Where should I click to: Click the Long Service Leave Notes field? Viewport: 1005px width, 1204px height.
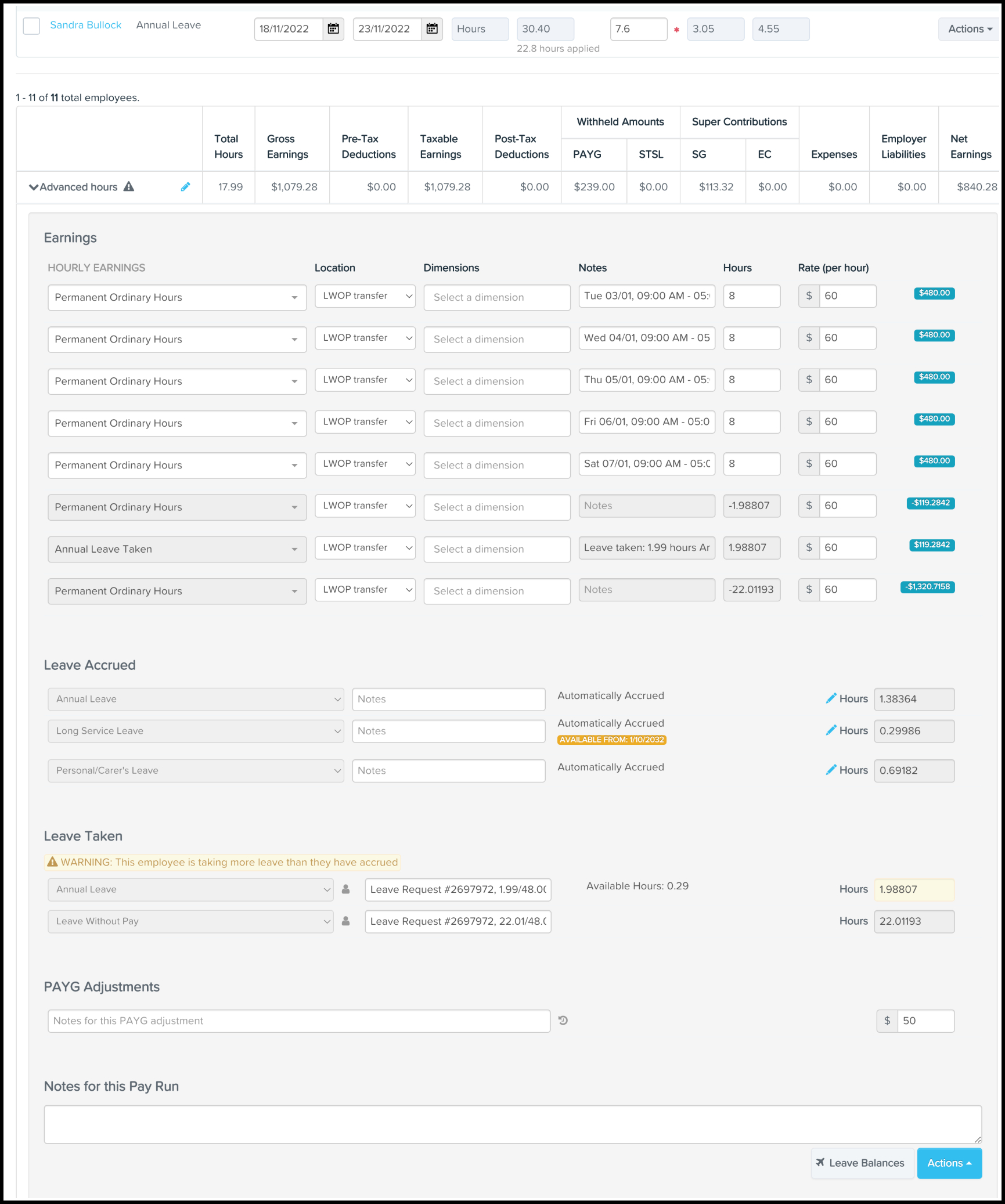coord(449,731)
